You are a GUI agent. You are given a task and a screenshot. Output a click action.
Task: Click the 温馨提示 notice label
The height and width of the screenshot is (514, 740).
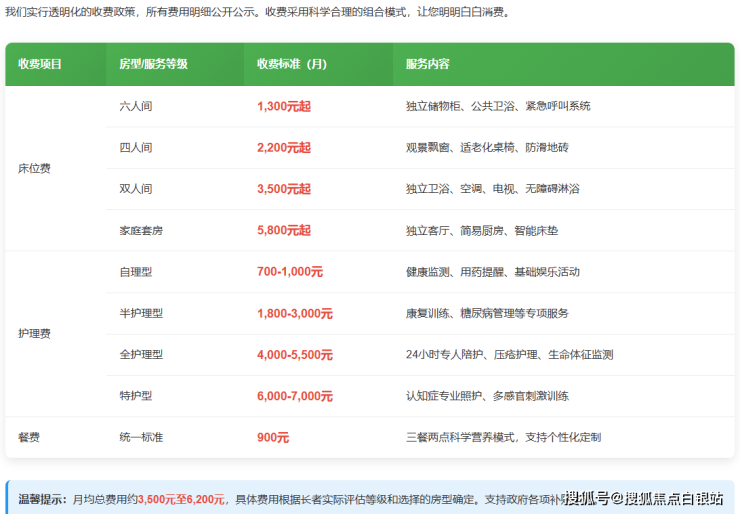[x=43, y=498]
